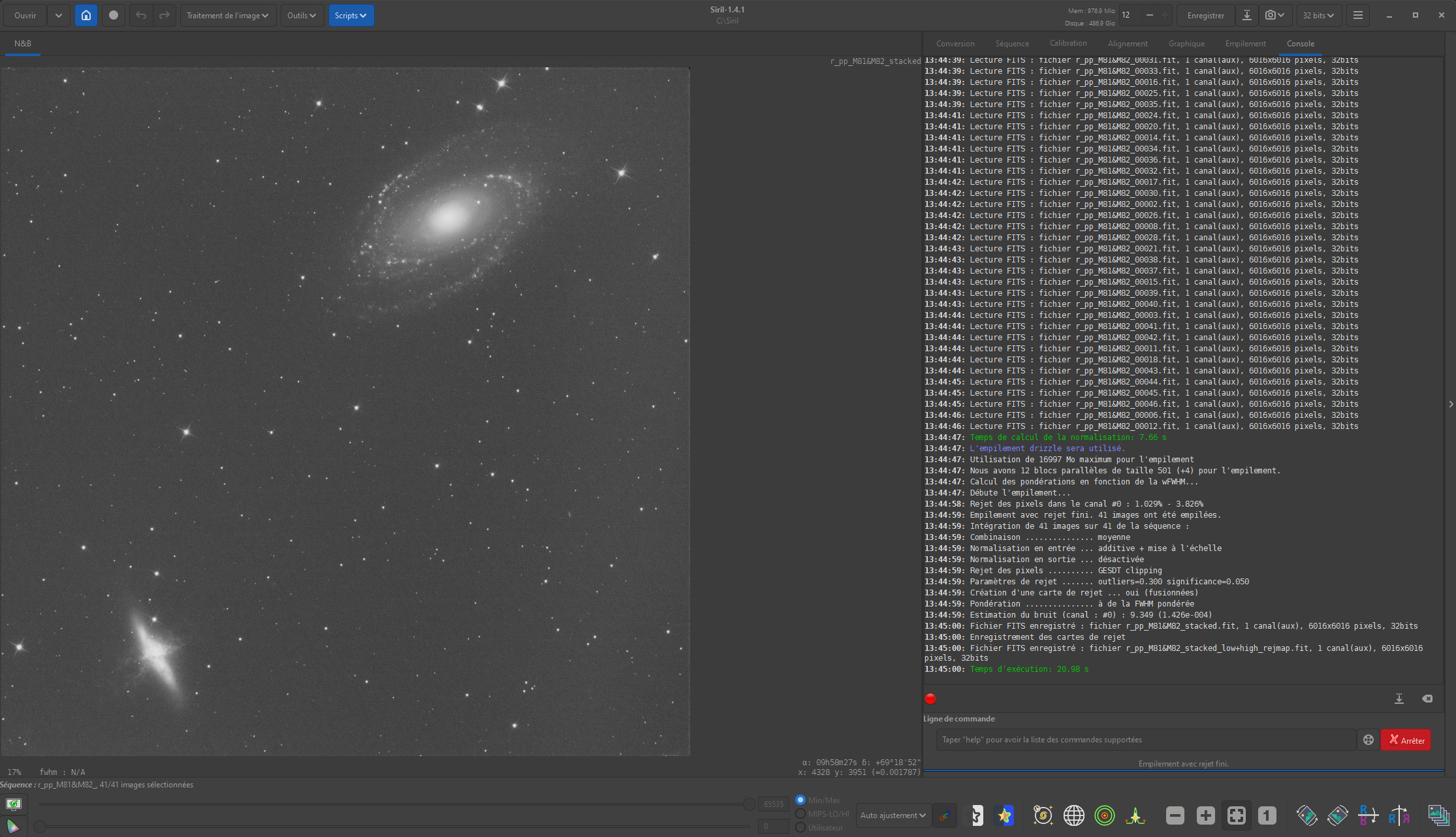Expand the Traitement de l'image menu
The height and width of the screenshot is (837, 1456).
click(x=227, y=15)
